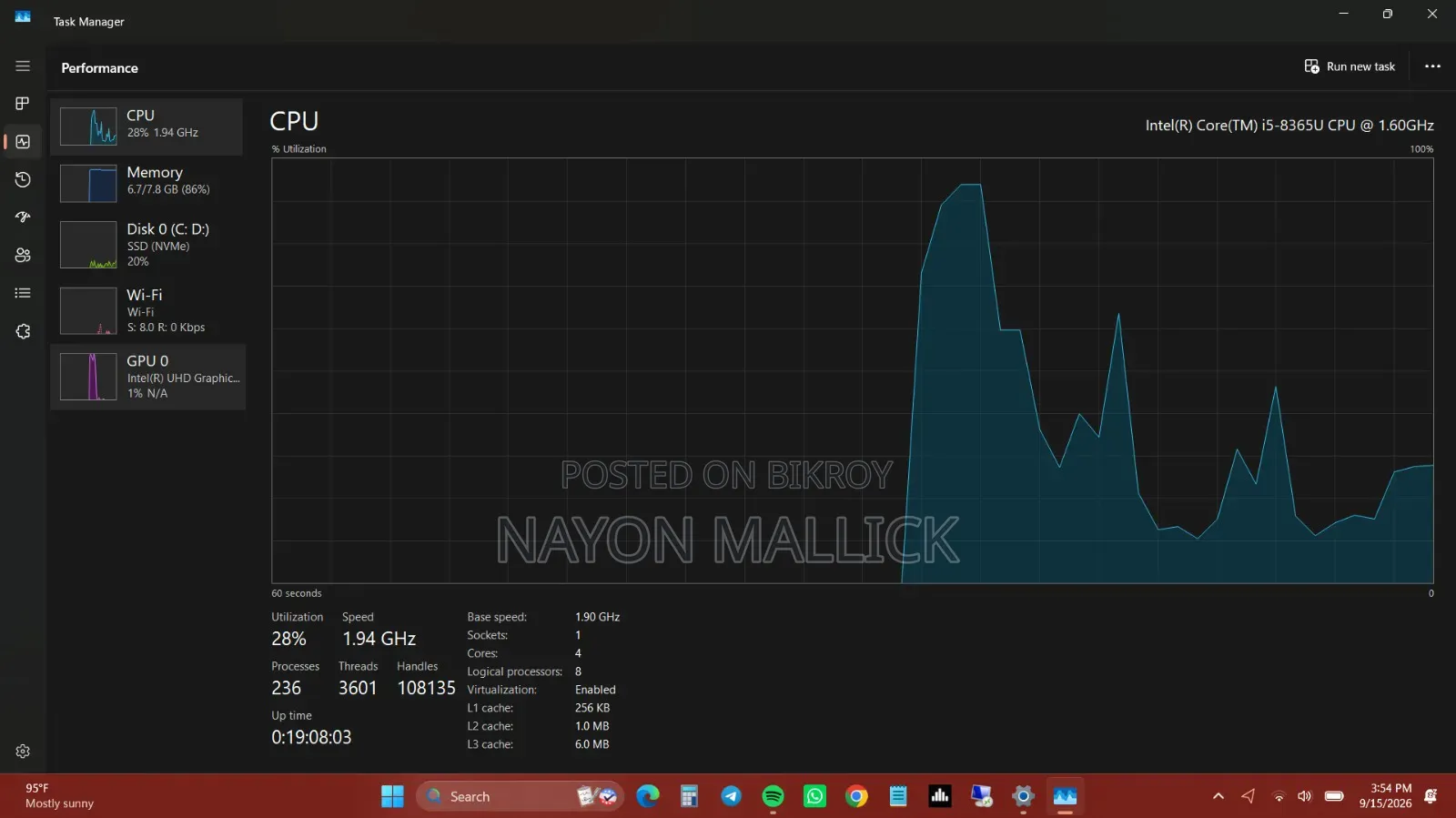1456x818 pixels.
Task: Launch Microsoft Edge from the taskbar
Action: 647,796
